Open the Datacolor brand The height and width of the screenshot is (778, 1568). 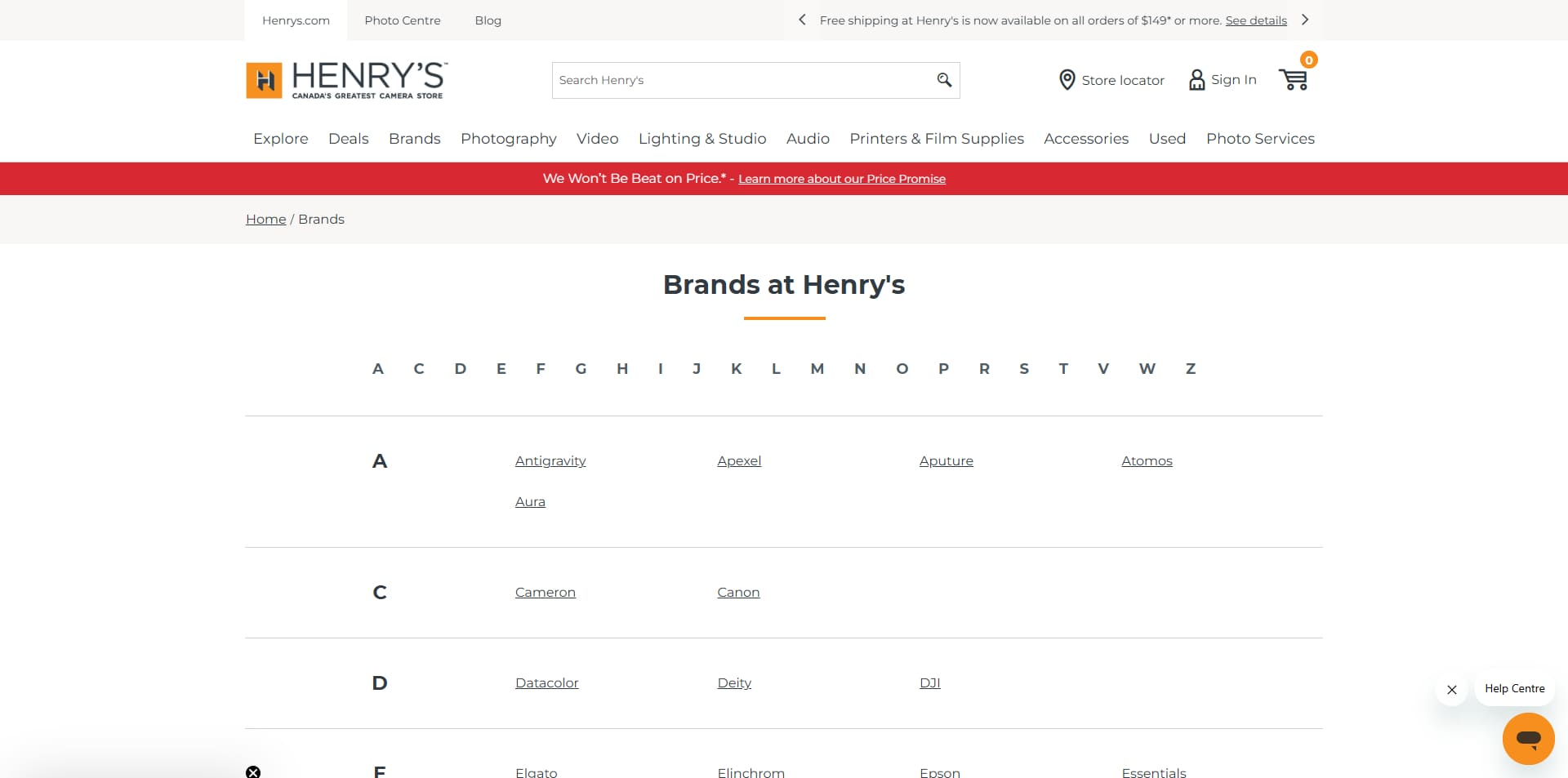pyautogui.click(x=547, y=683)
